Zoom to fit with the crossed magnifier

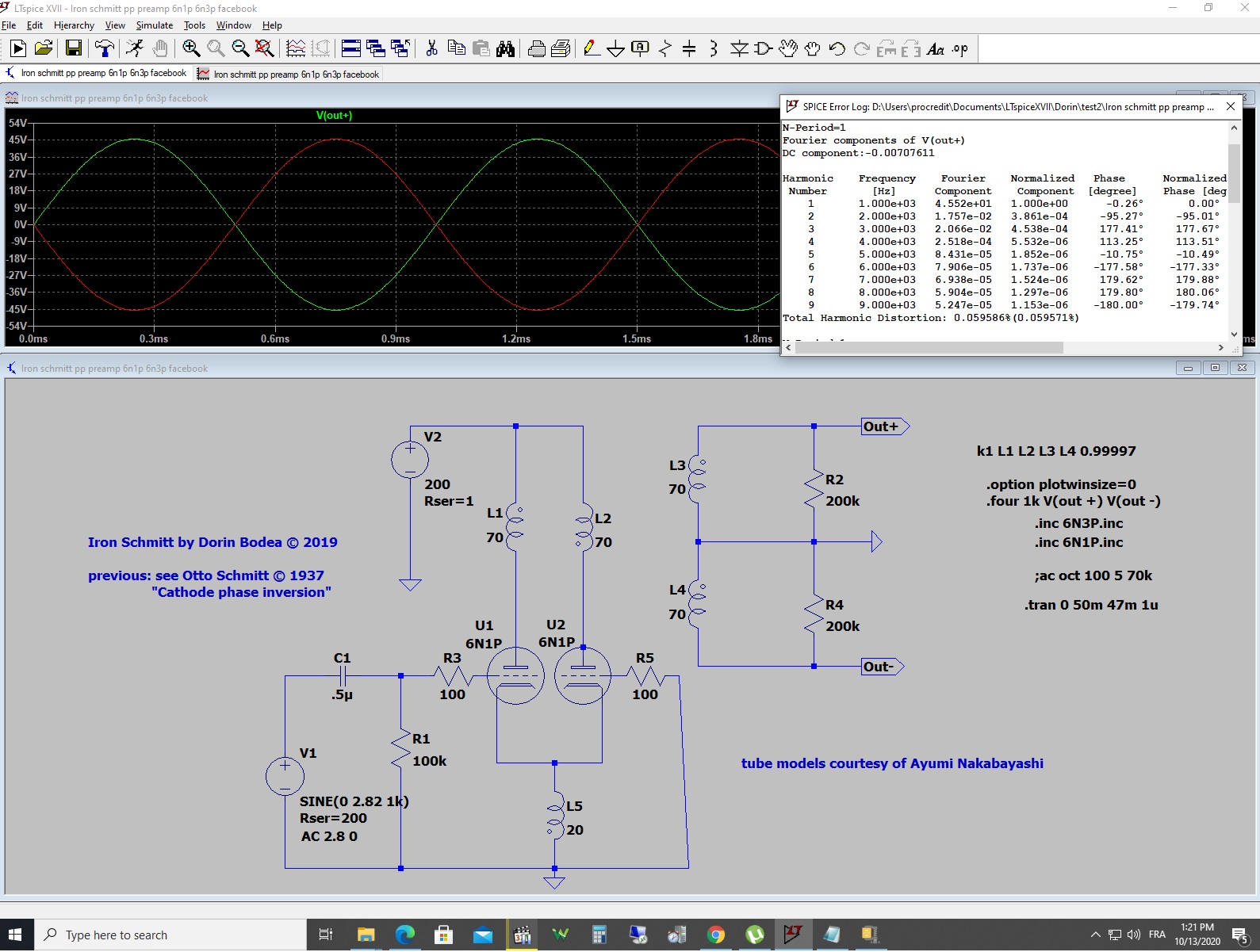pos(265,49)
